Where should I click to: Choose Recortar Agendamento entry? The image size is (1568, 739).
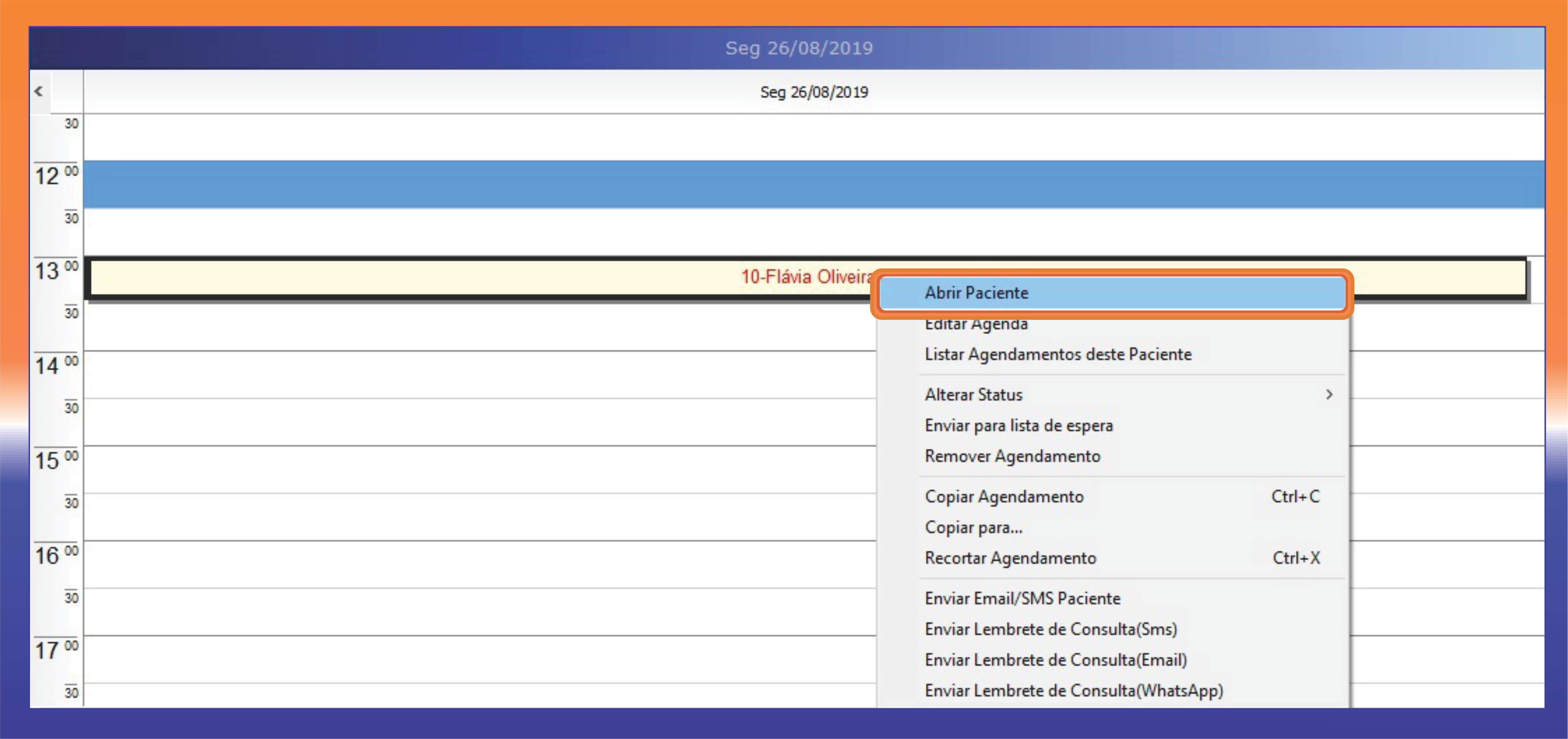click(1010, 557)
